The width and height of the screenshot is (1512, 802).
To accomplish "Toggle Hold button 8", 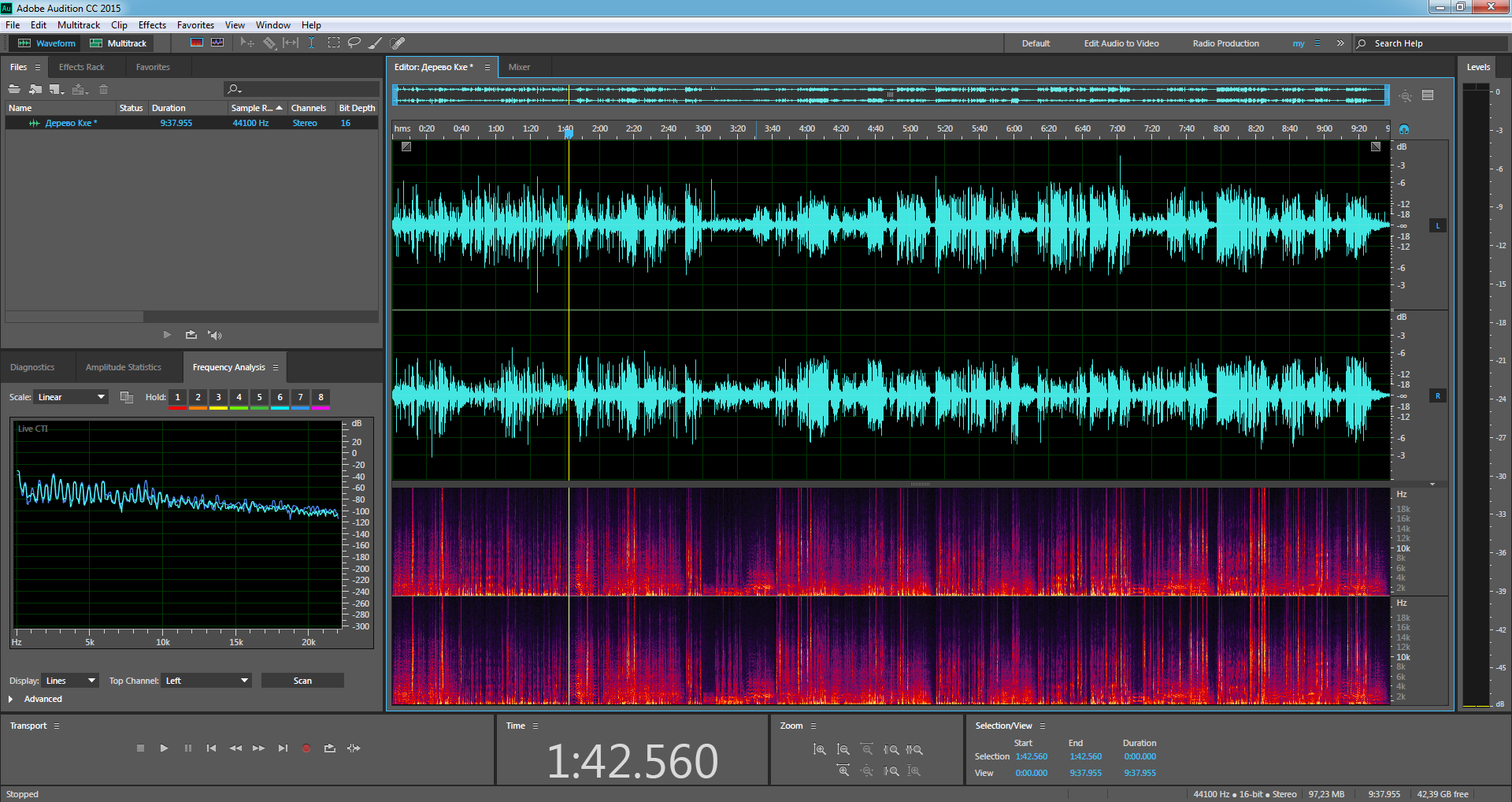I will 321,397.
